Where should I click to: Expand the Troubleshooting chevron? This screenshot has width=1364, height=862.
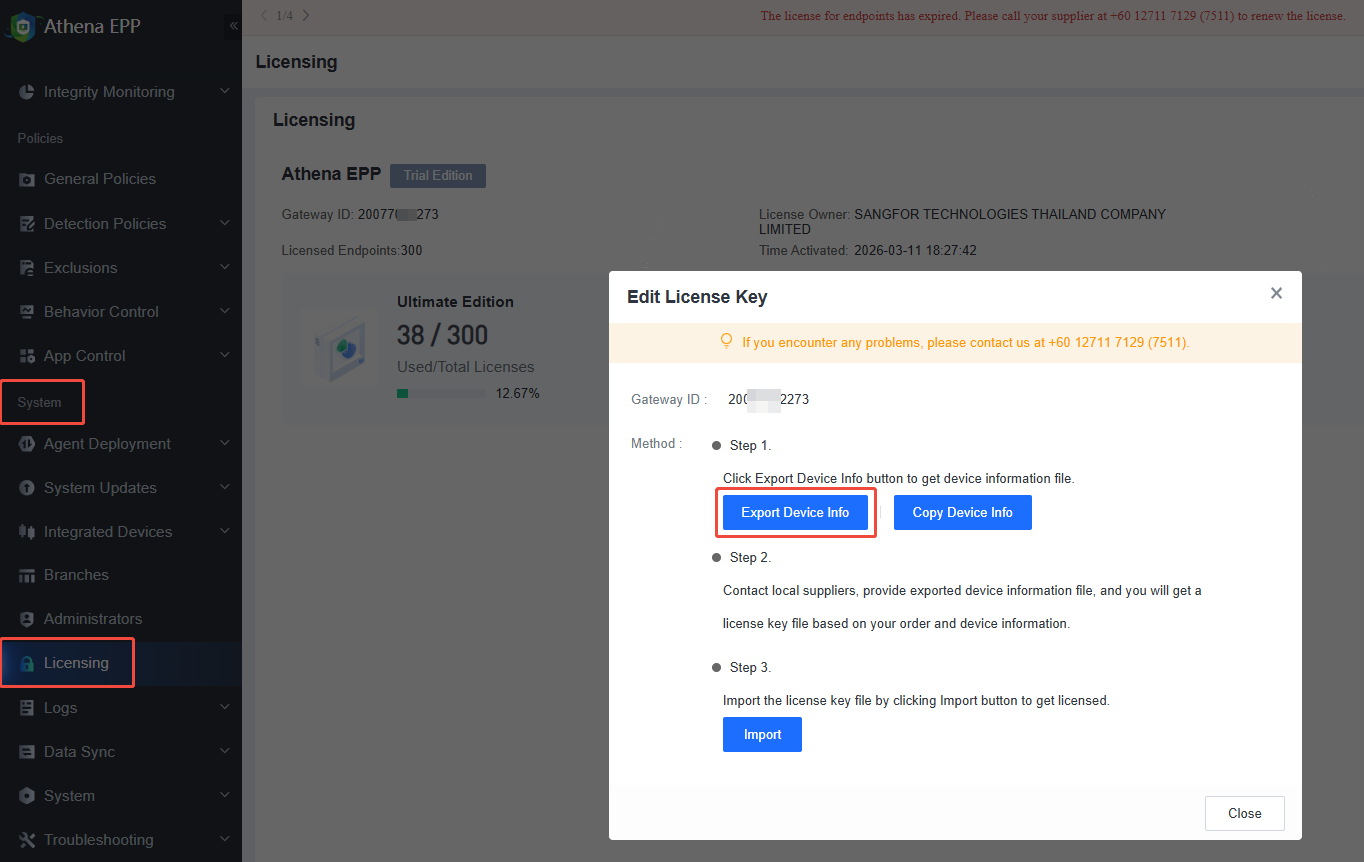pyautogui.click(x=224, y=839)
